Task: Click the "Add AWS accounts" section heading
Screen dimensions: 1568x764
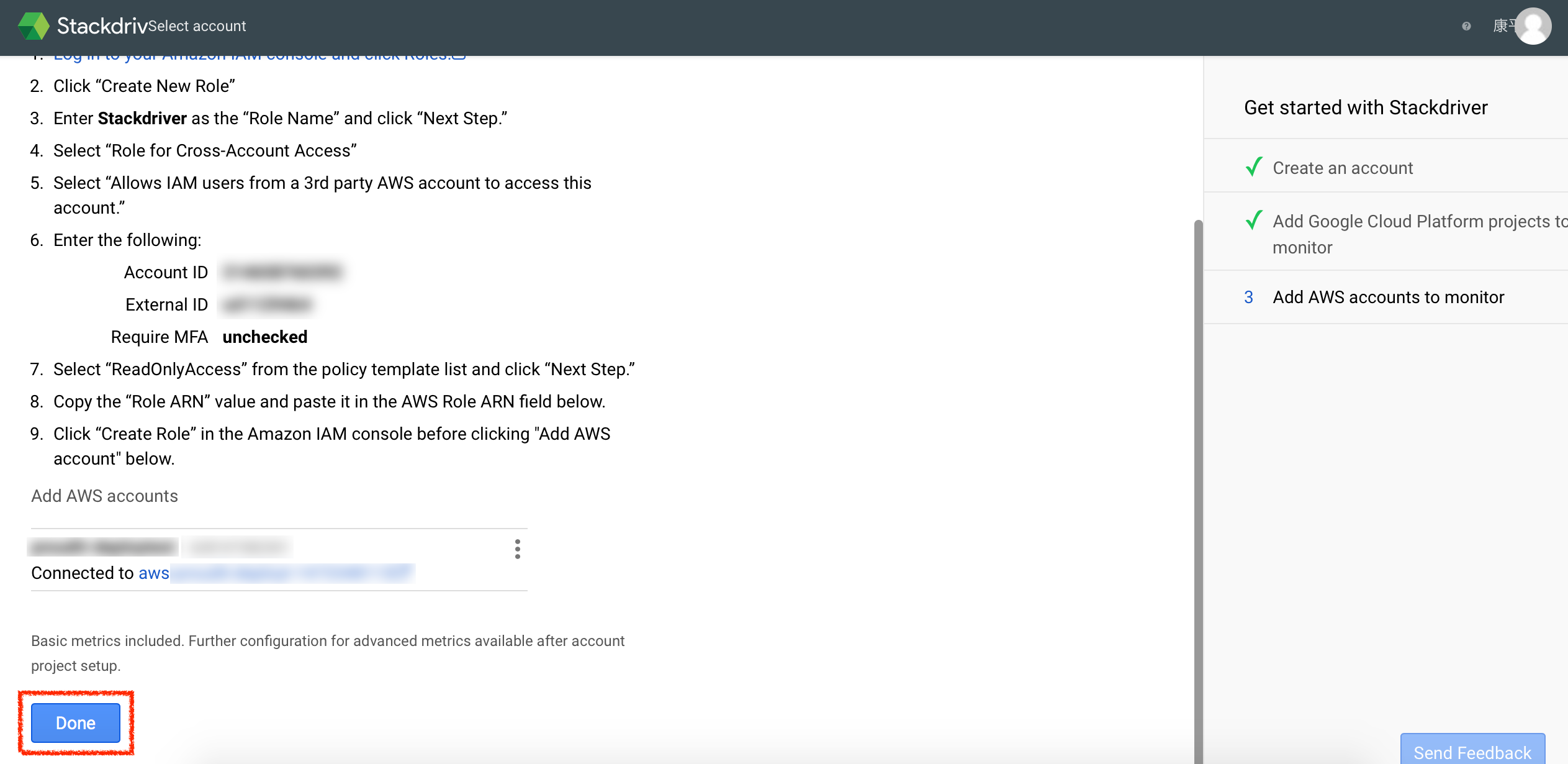Action: point(104,496)
